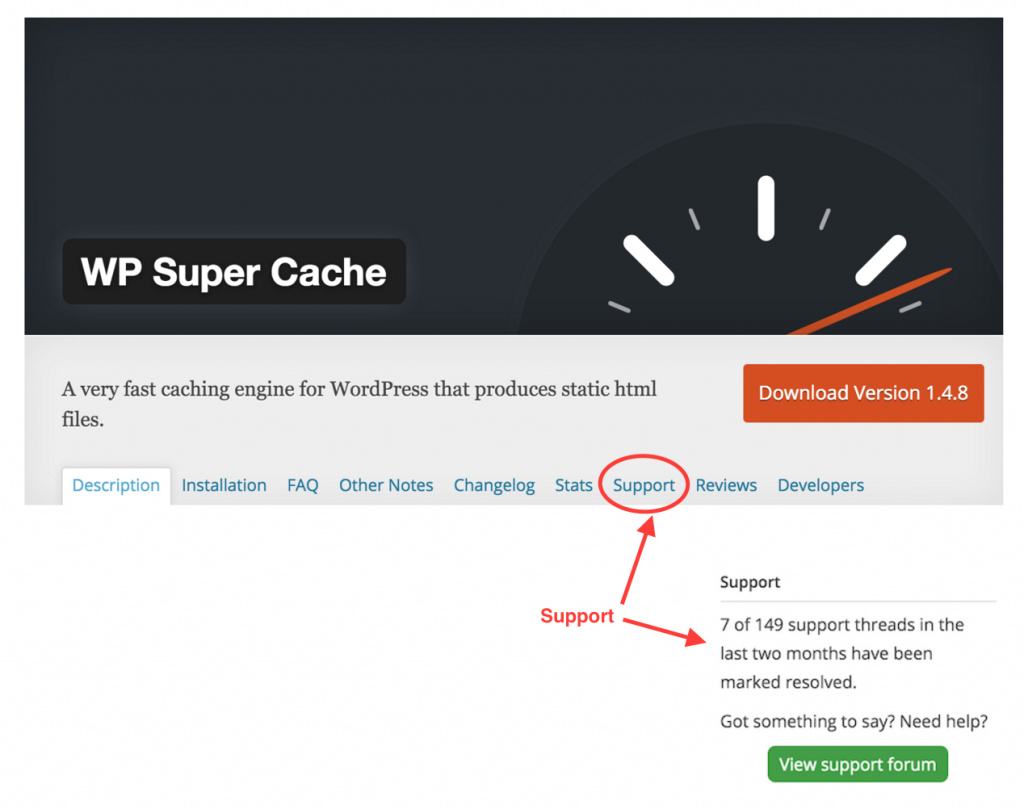Viewport: 1024px width, 809px height.
Task: Click the WP Super Cache banner title
Action: 234,272
